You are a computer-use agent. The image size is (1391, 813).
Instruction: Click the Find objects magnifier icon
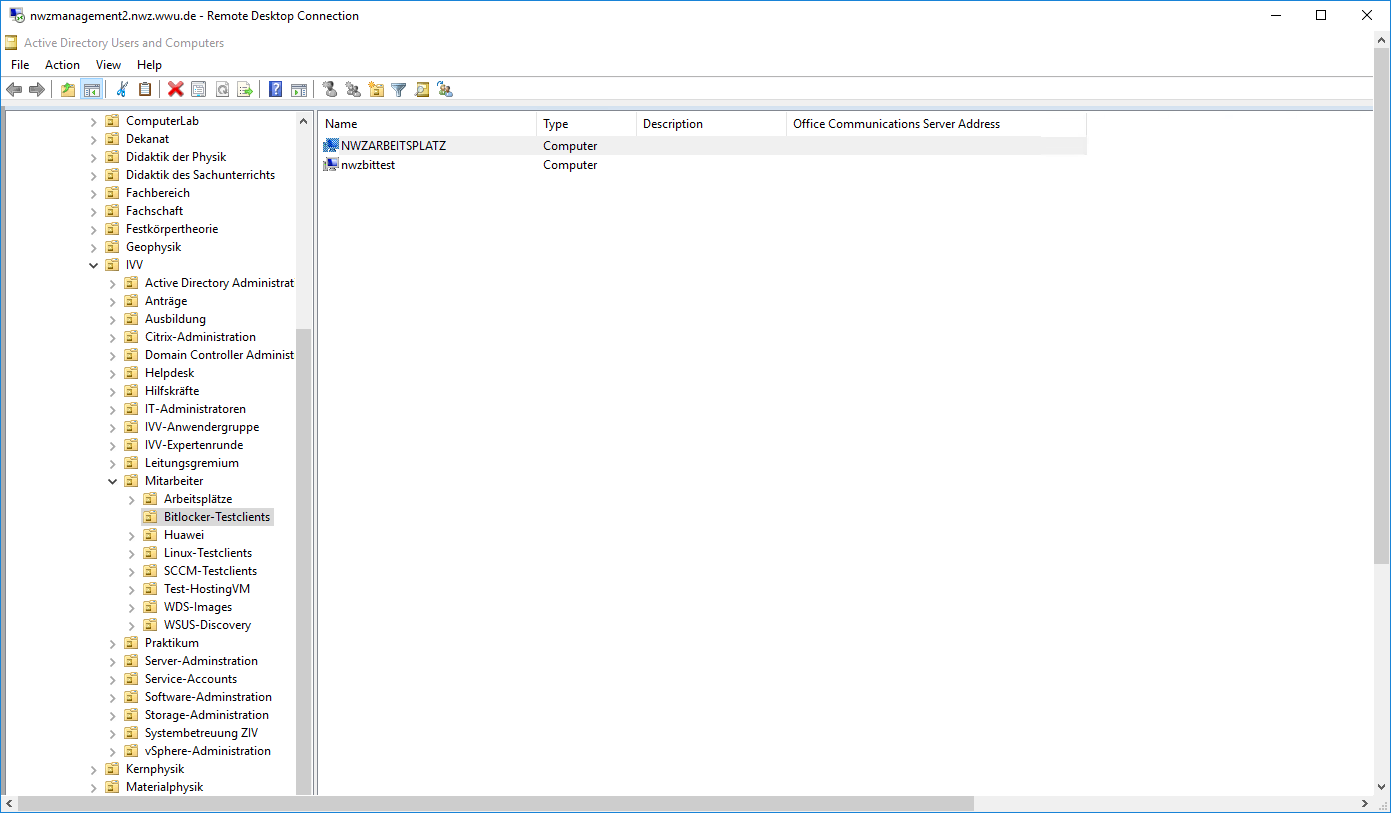pos(421,90)
